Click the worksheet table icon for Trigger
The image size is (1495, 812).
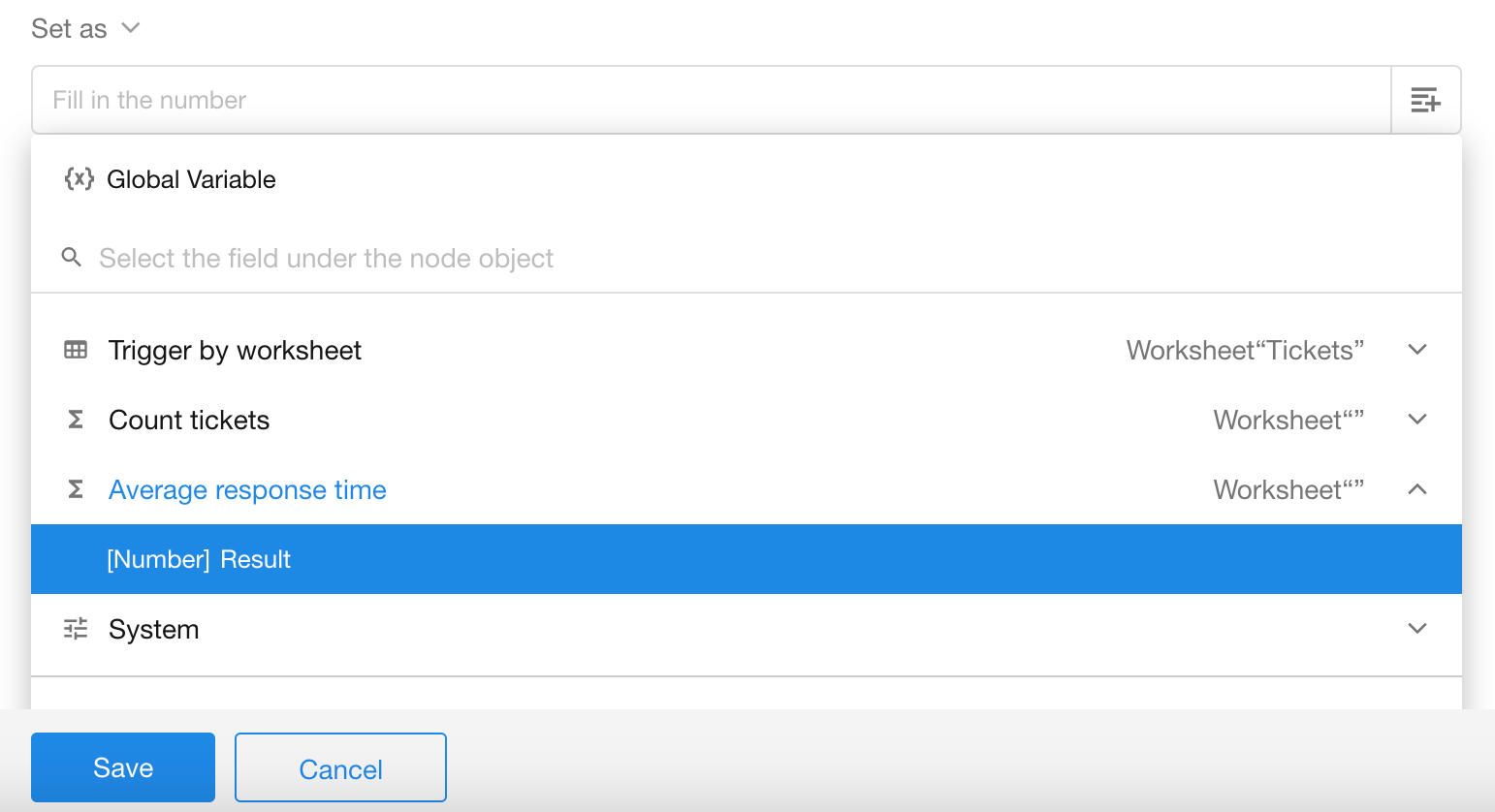tap(76, 350)
